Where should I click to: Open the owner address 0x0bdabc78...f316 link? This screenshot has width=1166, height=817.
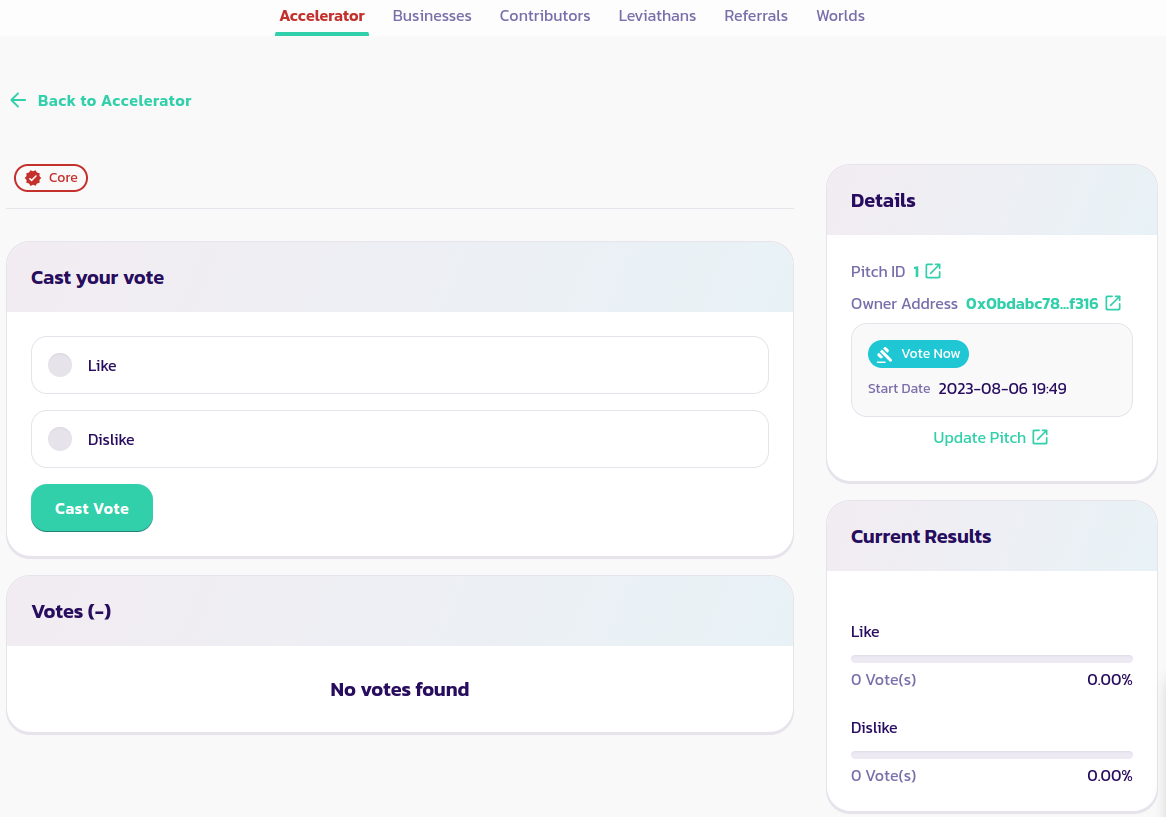1031,303
